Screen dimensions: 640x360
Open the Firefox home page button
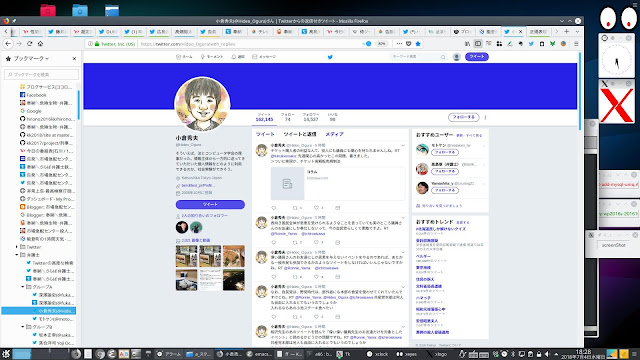[x=40, y=43]
